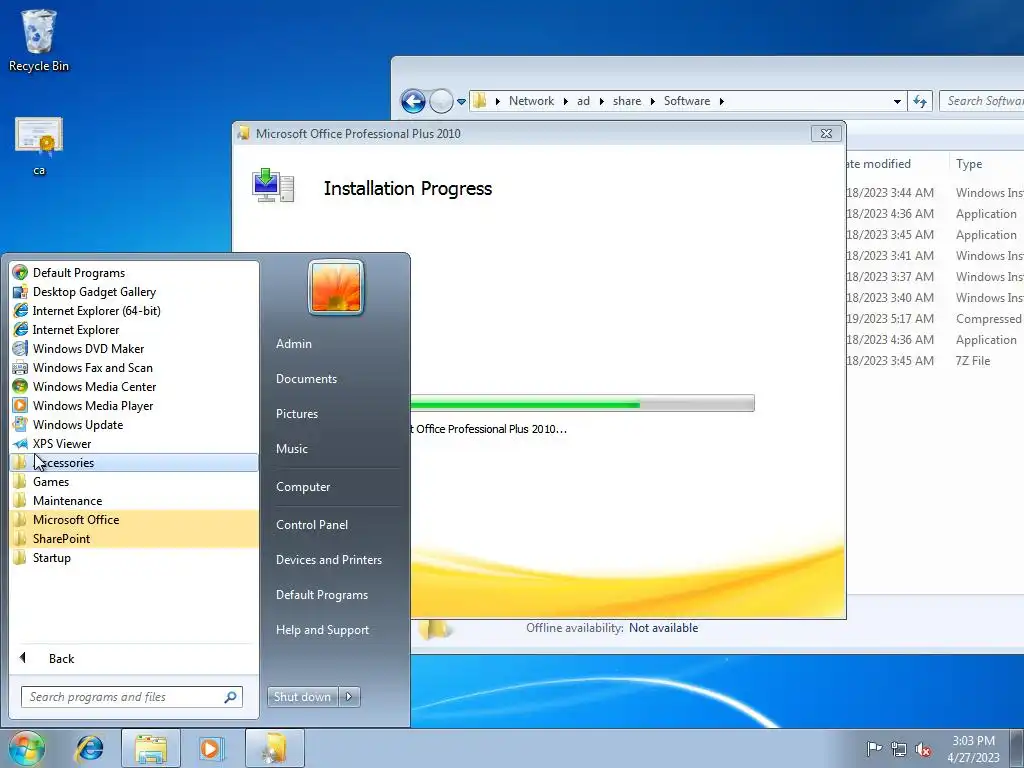Open Devices and Printers
The height and width of the screenshot is (768, 1024).
329,560
